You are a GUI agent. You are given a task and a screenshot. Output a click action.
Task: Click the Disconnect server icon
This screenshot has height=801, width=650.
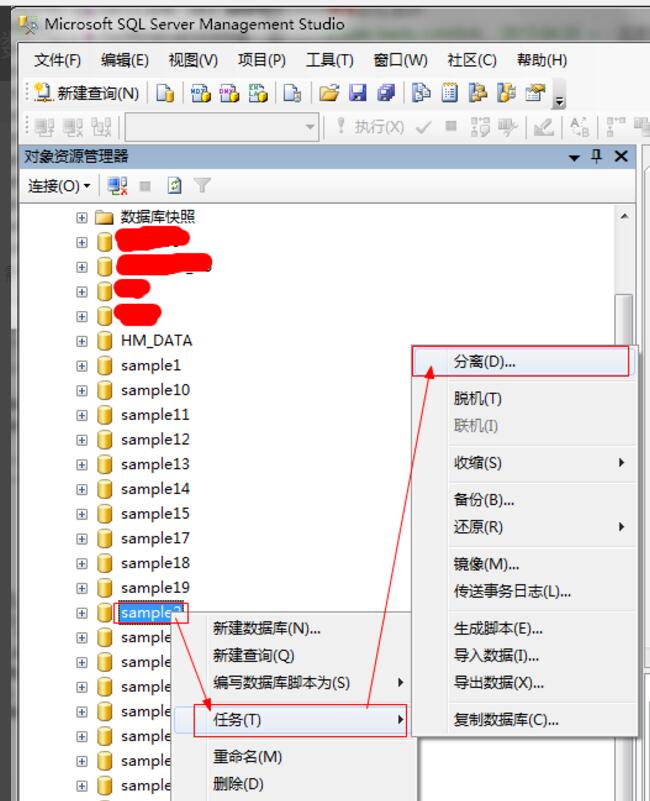pyautogui.click(x=118, y=185)
